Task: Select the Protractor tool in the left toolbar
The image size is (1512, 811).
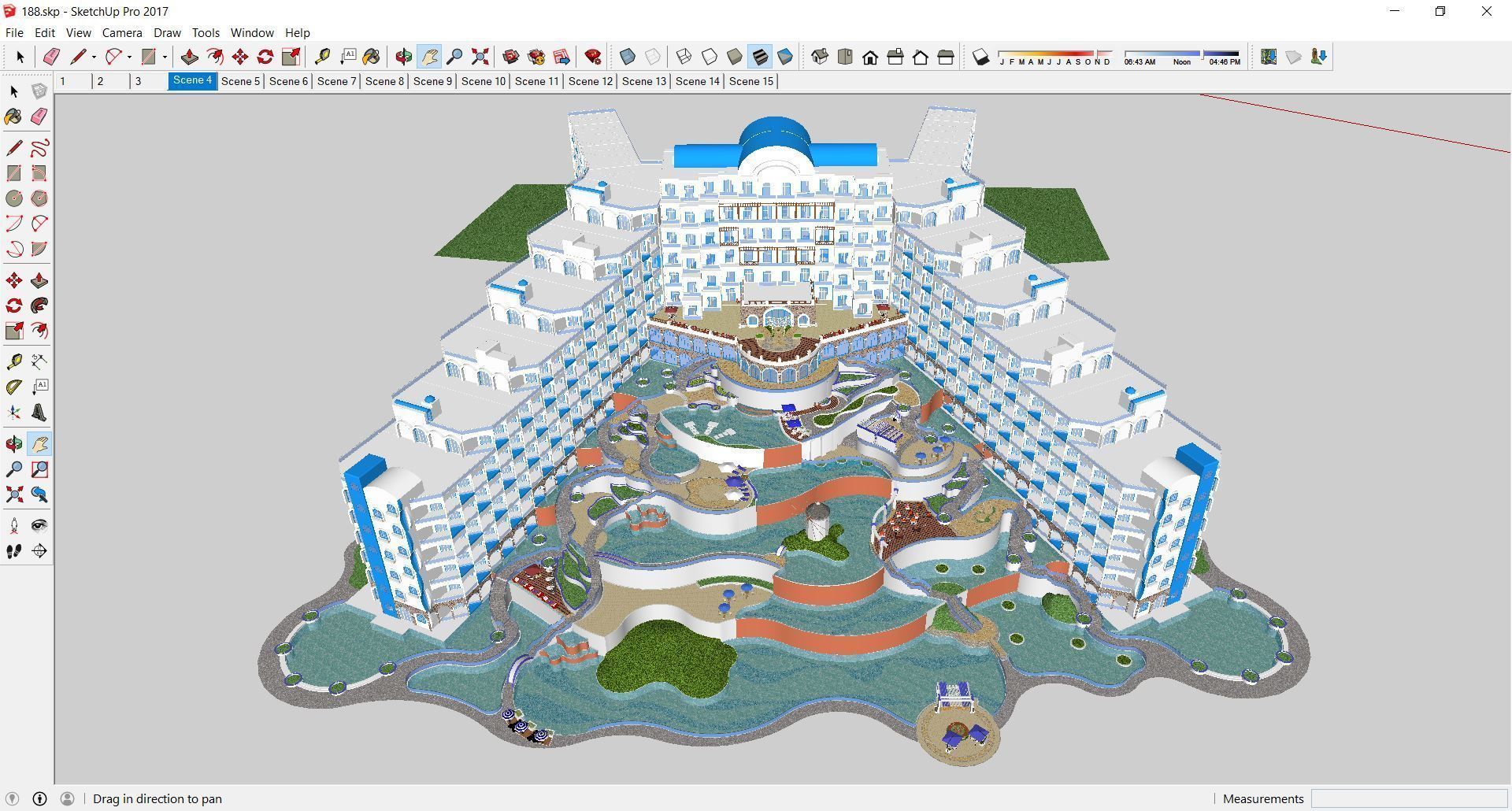Action: pos(14,387)
